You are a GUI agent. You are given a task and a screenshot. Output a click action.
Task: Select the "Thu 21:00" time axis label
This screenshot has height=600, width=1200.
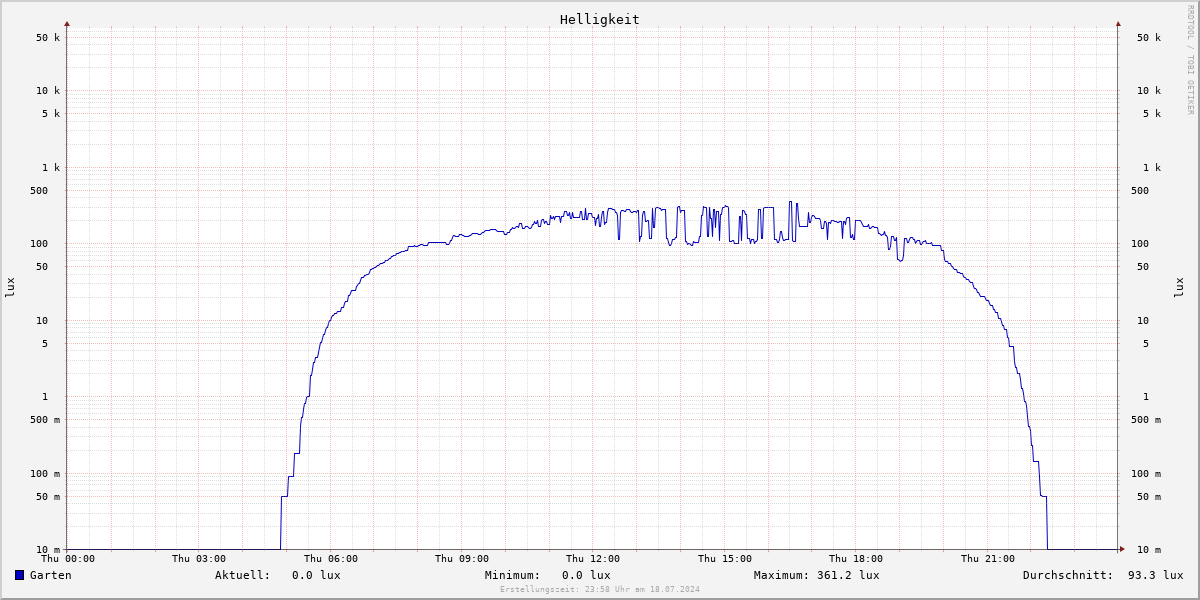point(988,559)
